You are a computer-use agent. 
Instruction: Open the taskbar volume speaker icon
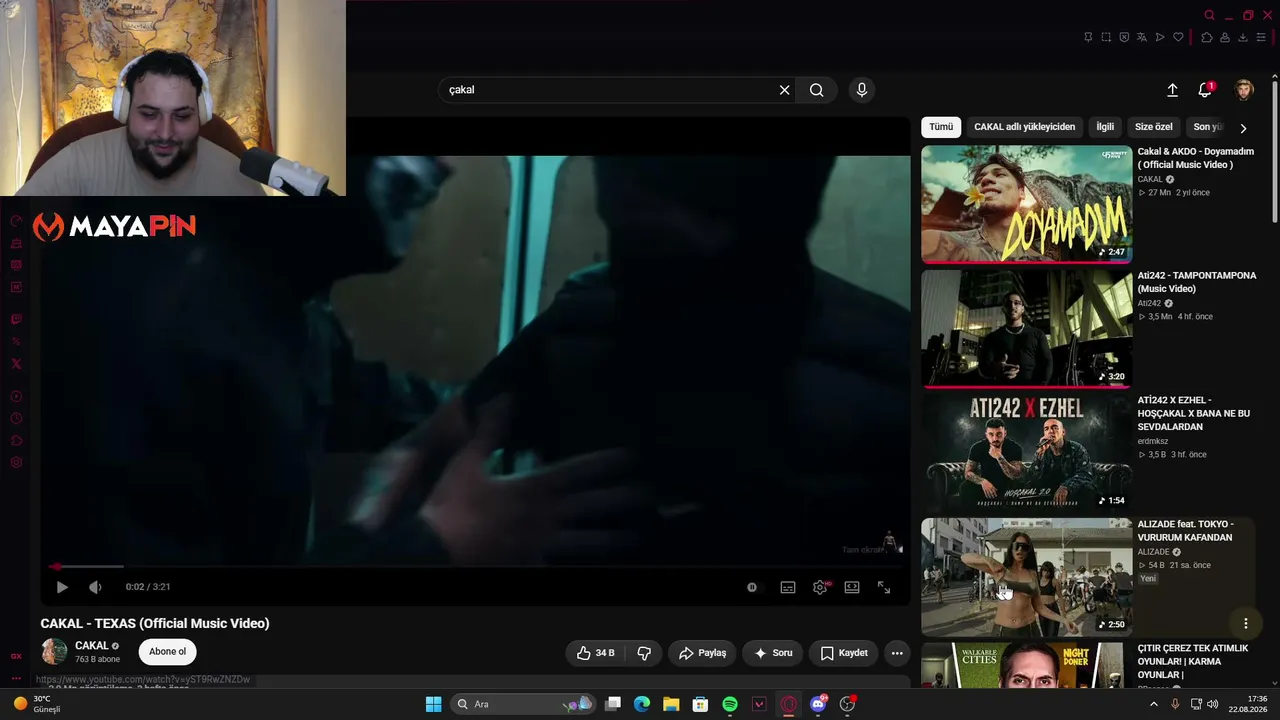click(1212, 704)
